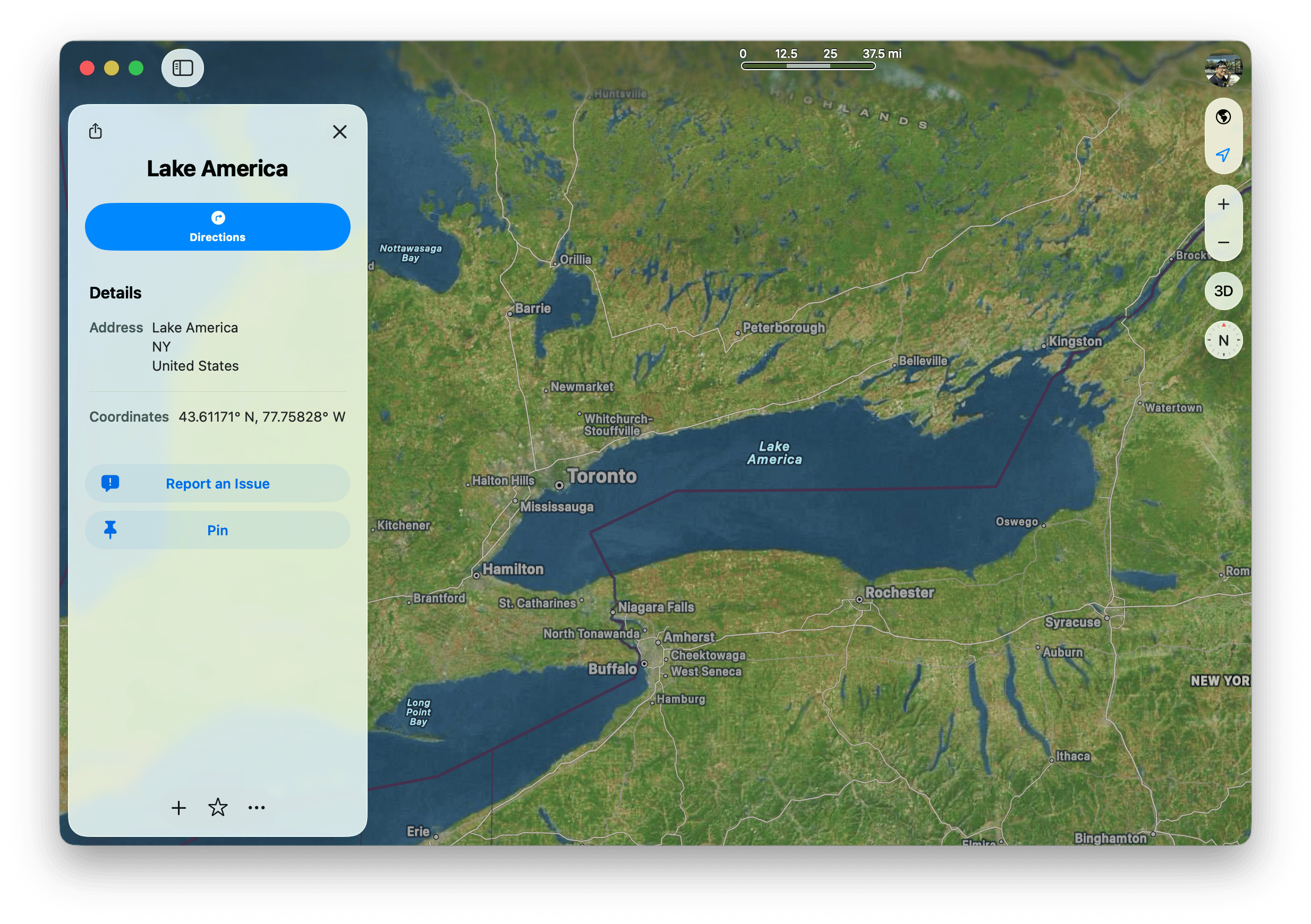Select the Rochester city label
This screenshot has height=924, width=1311.
click(x=899, y=593)
